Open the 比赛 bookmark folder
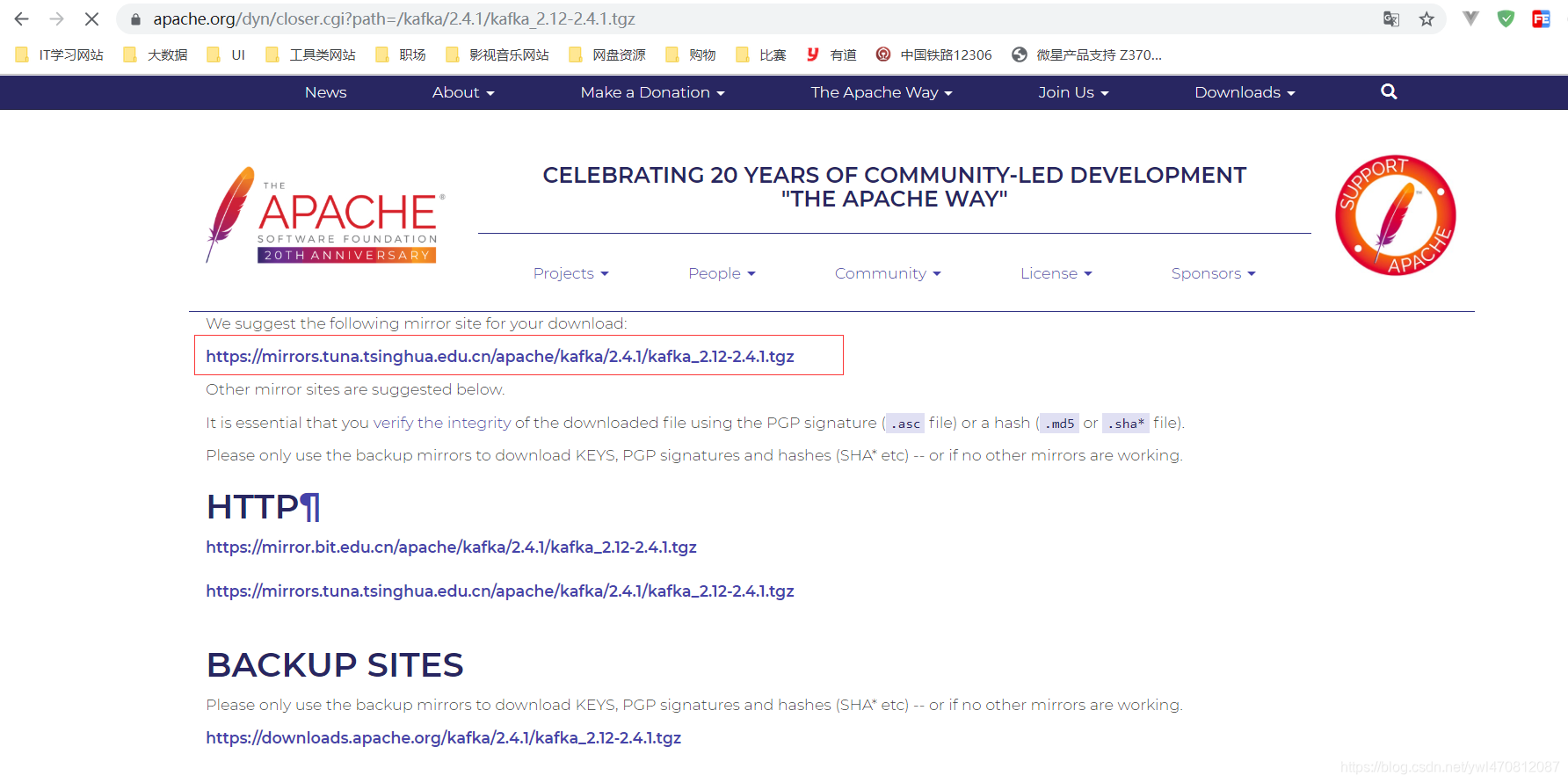Screen dimensions: 1568x783 pyautogui.click(x=761, y=54)
